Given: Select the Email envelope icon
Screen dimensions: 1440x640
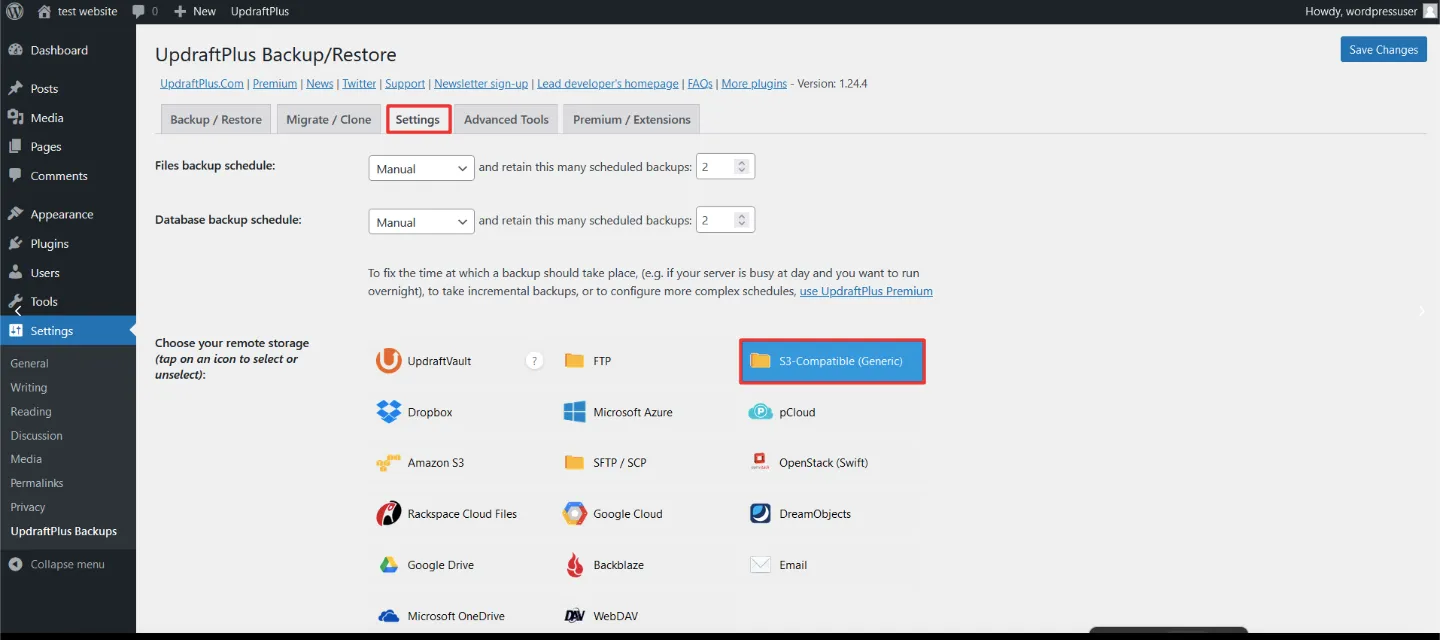Looking at the screenshot, I should point(760,565).
